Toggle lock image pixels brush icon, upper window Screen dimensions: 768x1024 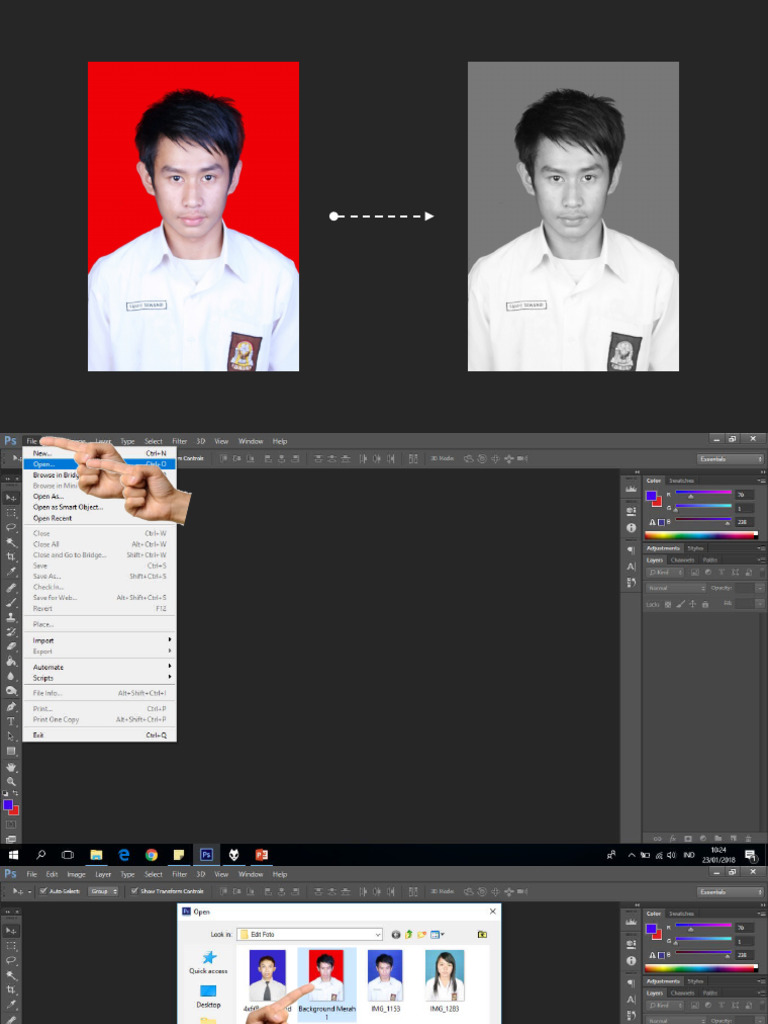click(680, 605)
